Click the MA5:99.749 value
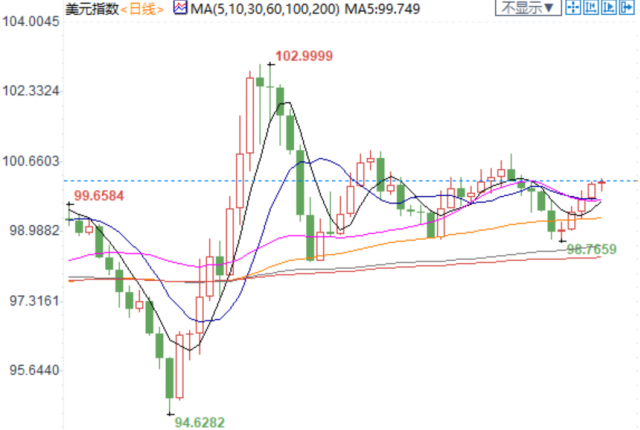The height and width of the screenshot is (430, 640). 382,9
